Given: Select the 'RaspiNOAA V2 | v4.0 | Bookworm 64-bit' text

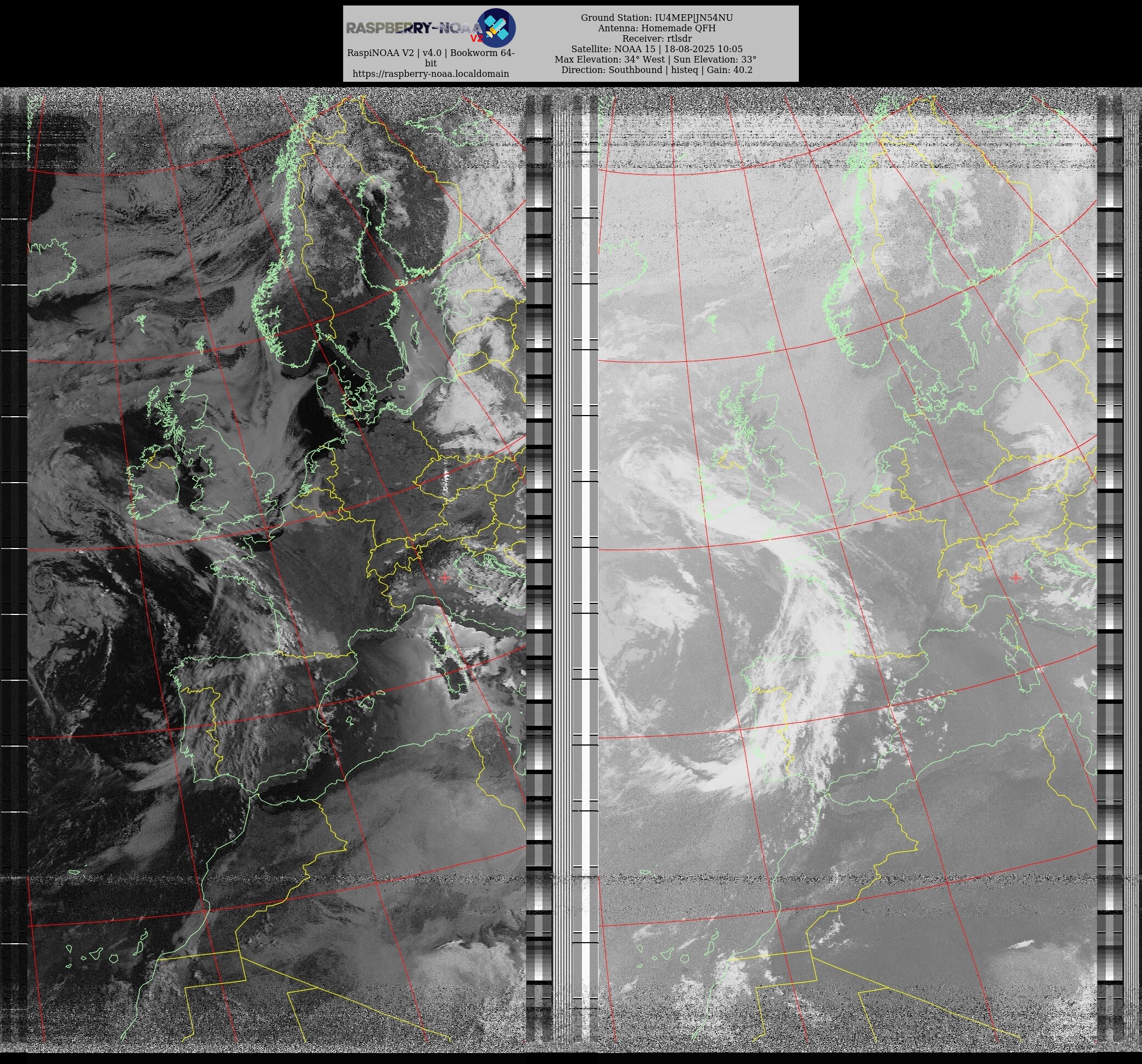Looking at the screenshot, I should pos(430,58).
